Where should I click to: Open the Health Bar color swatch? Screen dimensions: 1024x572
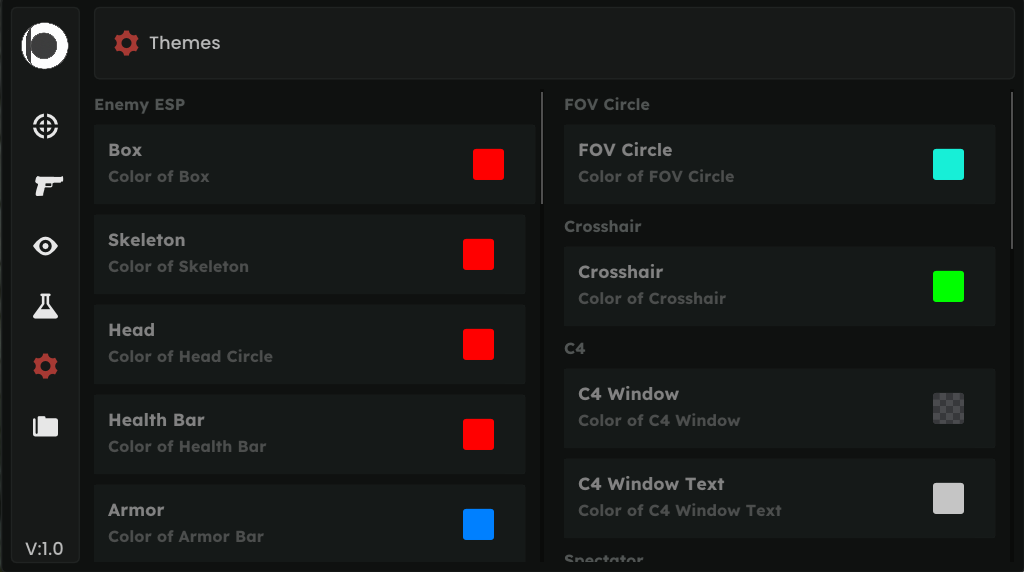pyautogui.click(x=478, y=435)
